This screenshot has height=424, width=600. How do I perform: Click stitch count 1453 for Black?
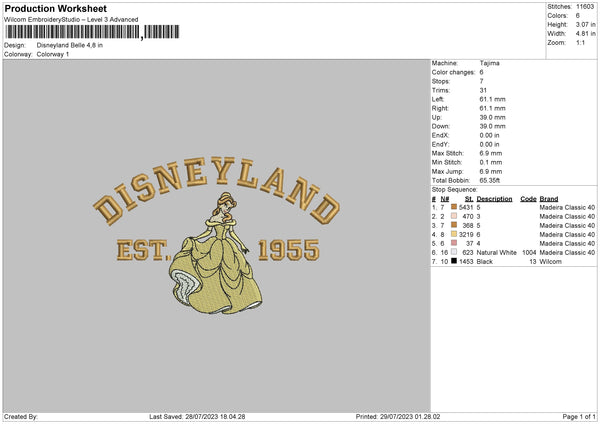[x=466, y=262]
